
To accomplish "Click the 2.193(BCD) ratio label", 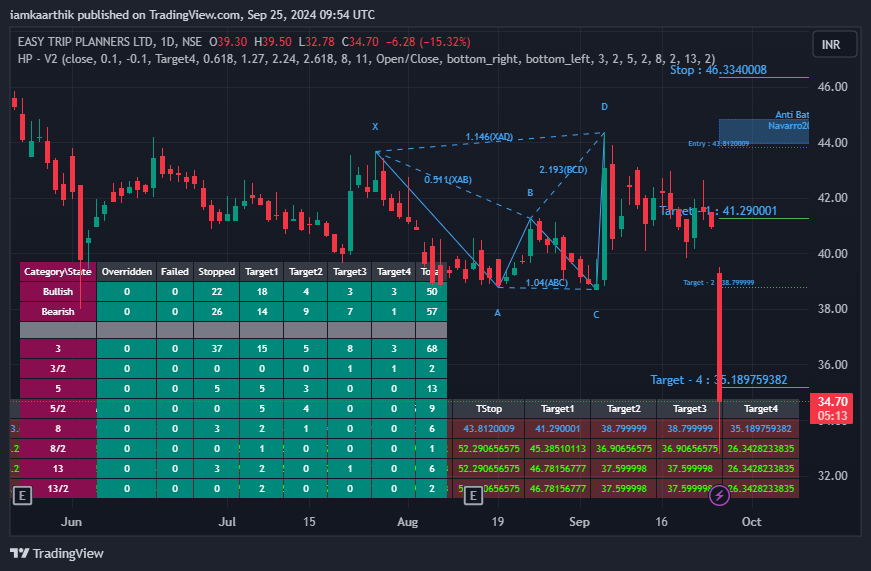I will click(x=563, y=170).
